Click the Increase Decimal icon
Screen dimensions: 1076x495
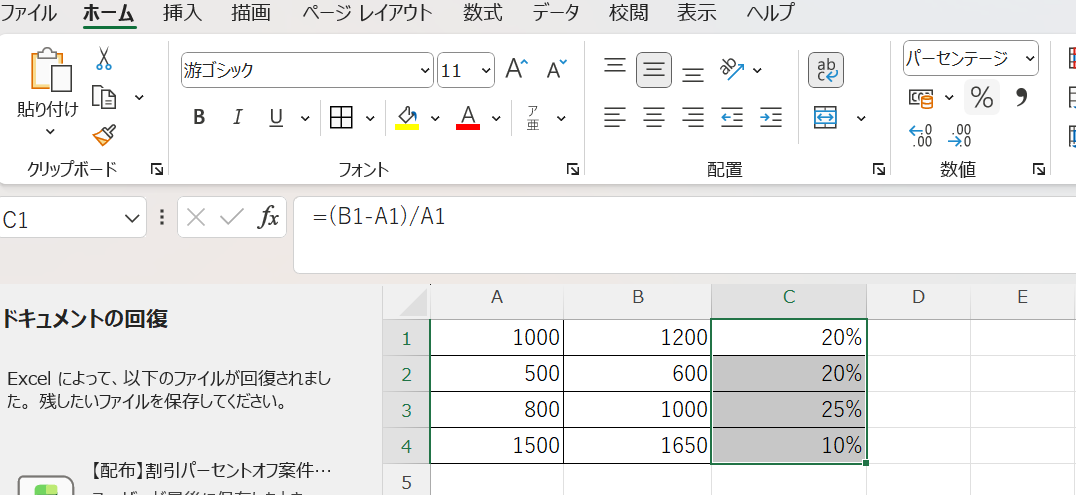920,135
